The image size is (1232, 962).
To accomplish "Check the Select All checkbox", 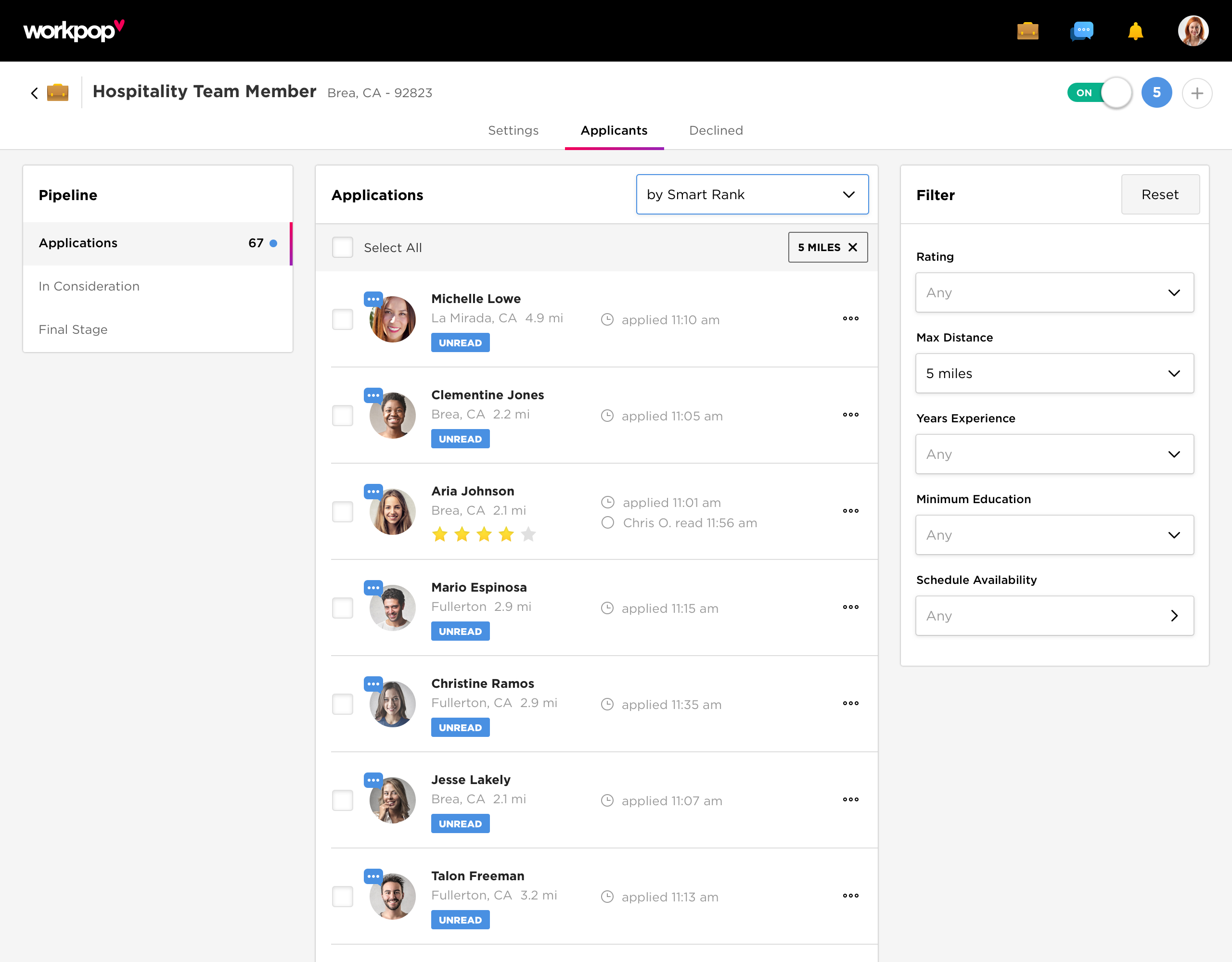I will click(343, 248).
